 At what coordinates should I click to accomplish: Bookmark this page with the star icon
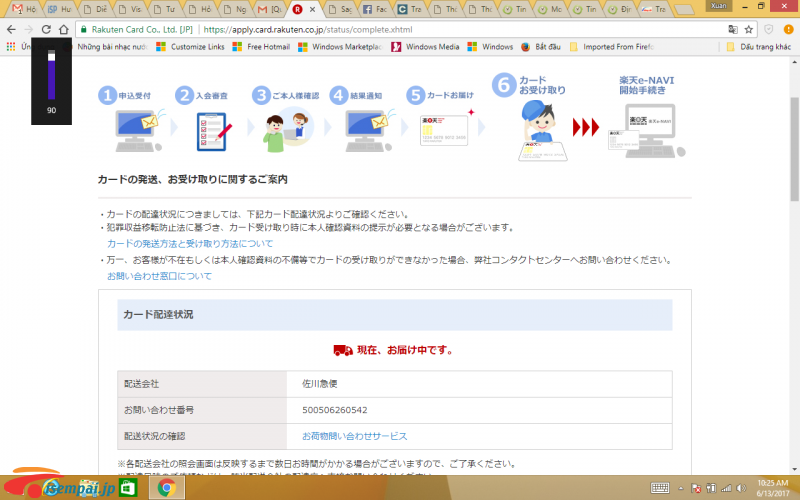click(748, 30)
